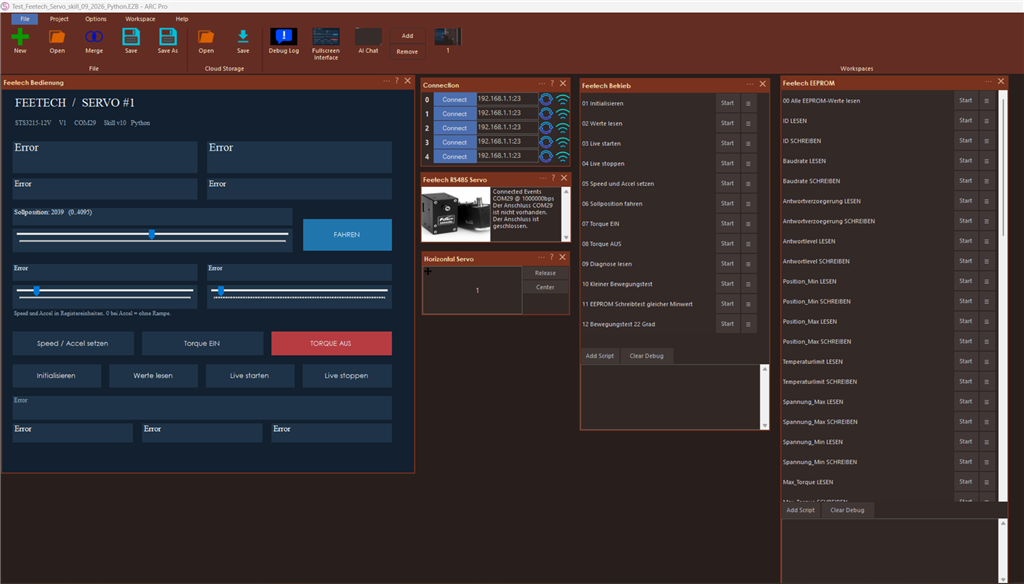Viewport: 1024px width, 584px height.
Task: Click the New project icon
Action: 20,37
